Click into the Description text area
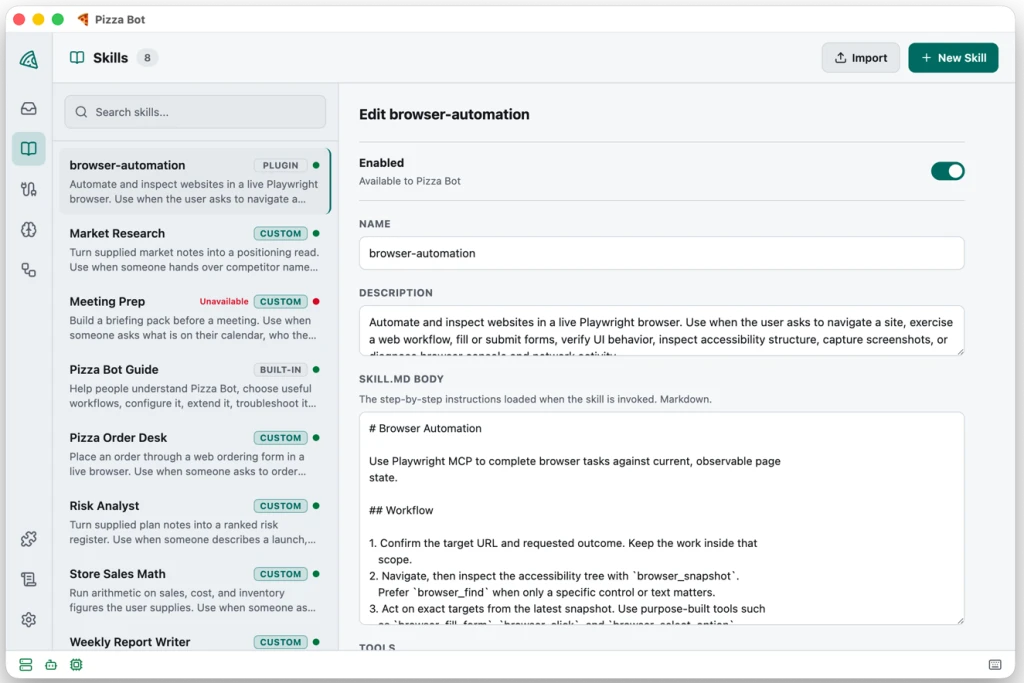This screenshot has width=1024, height=683. (x=661, y=331)
